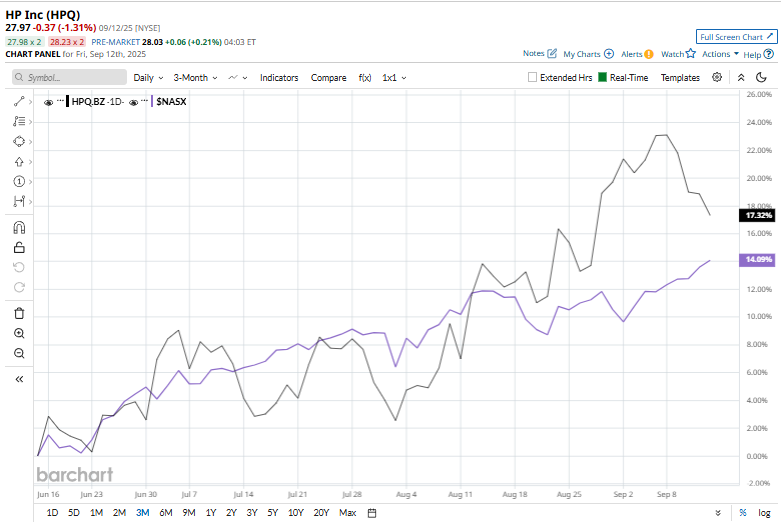781x532 pixels.
Task: Open chart settings gear icon
Action: coord(717,77)
